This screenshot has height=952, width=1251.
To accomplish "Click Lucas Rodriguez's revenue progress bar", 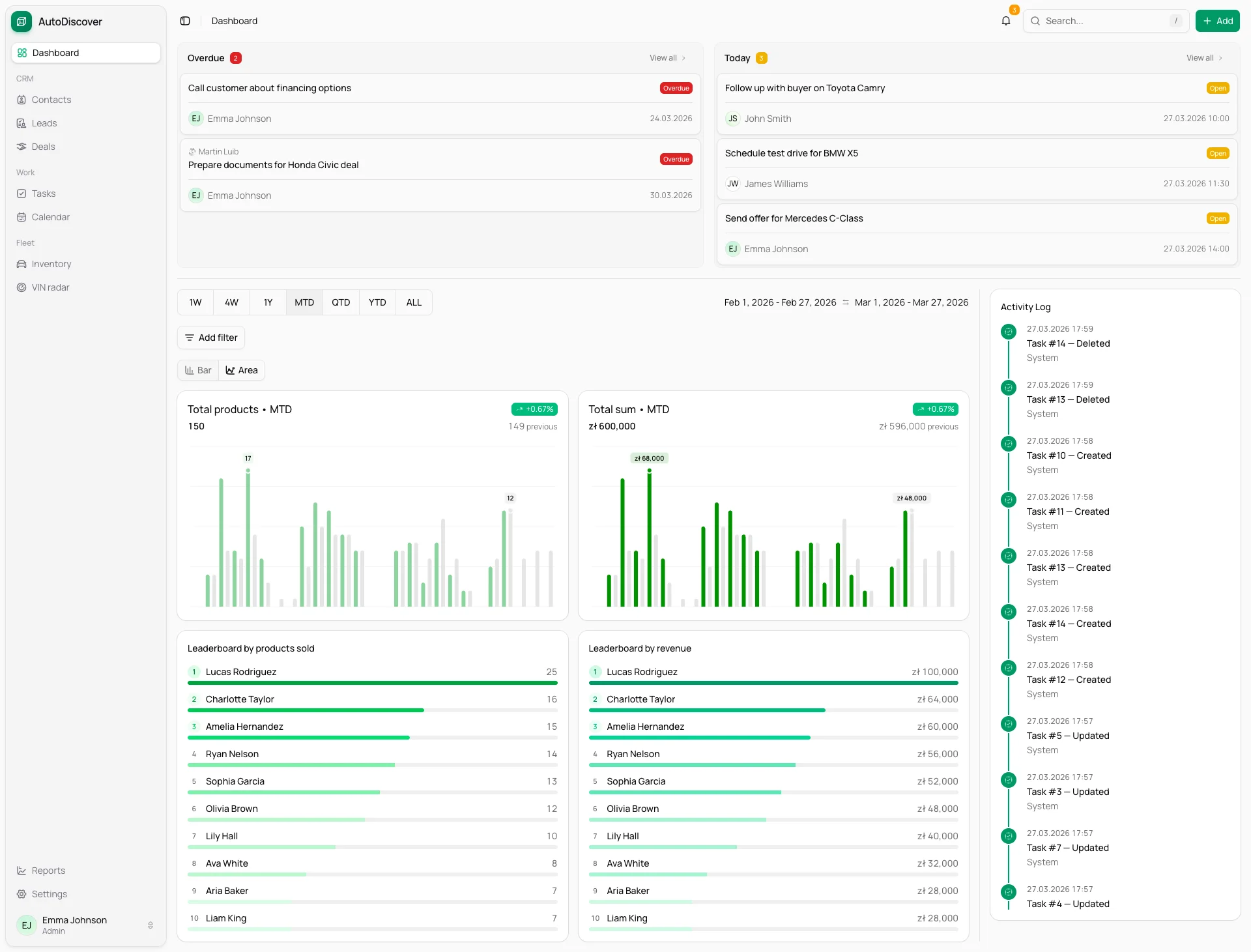I will [x=773, y=683].
